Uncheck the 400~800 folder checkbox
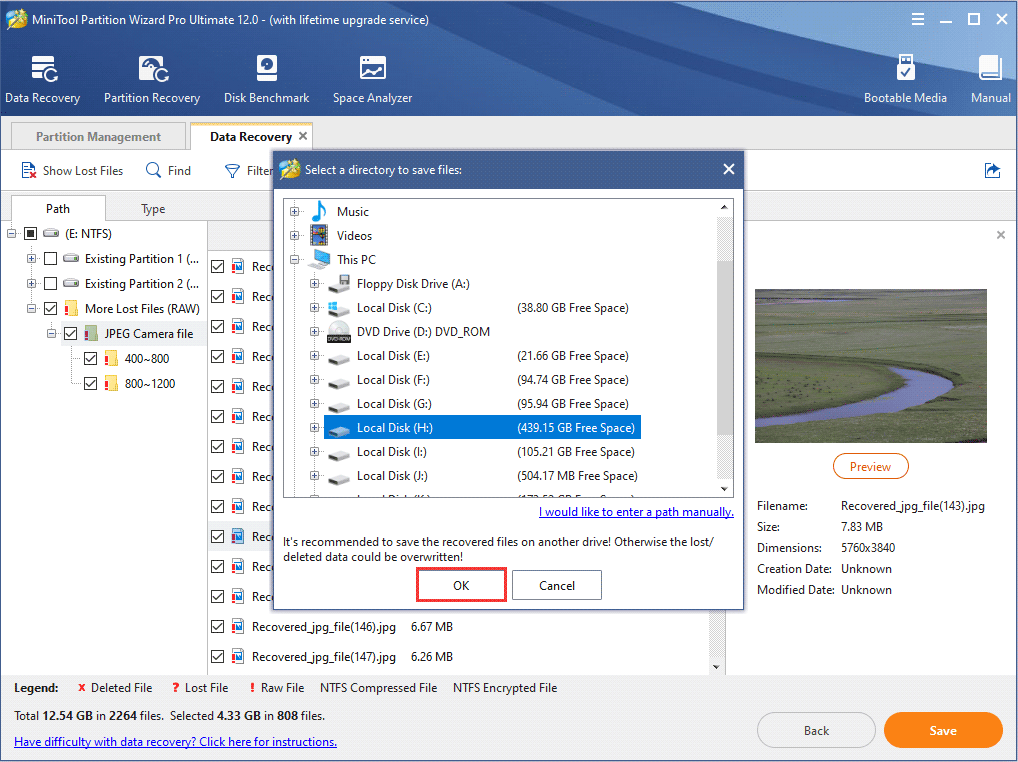 coord(91,358)
